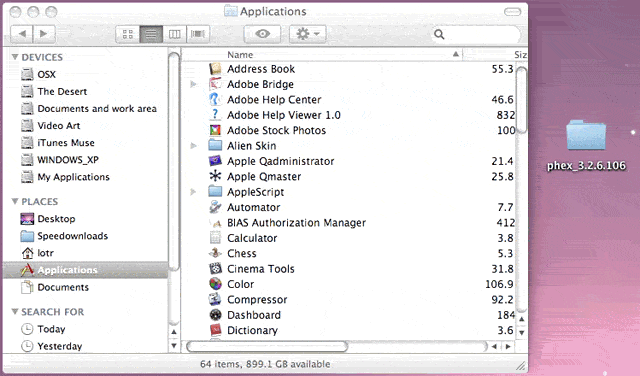Select the Chess icon

click(x=215, y=253)
